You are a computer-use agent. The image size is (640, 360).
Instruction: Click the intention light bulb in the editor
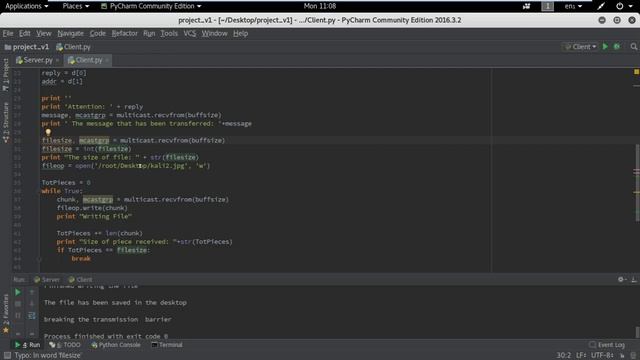(48, 132)
